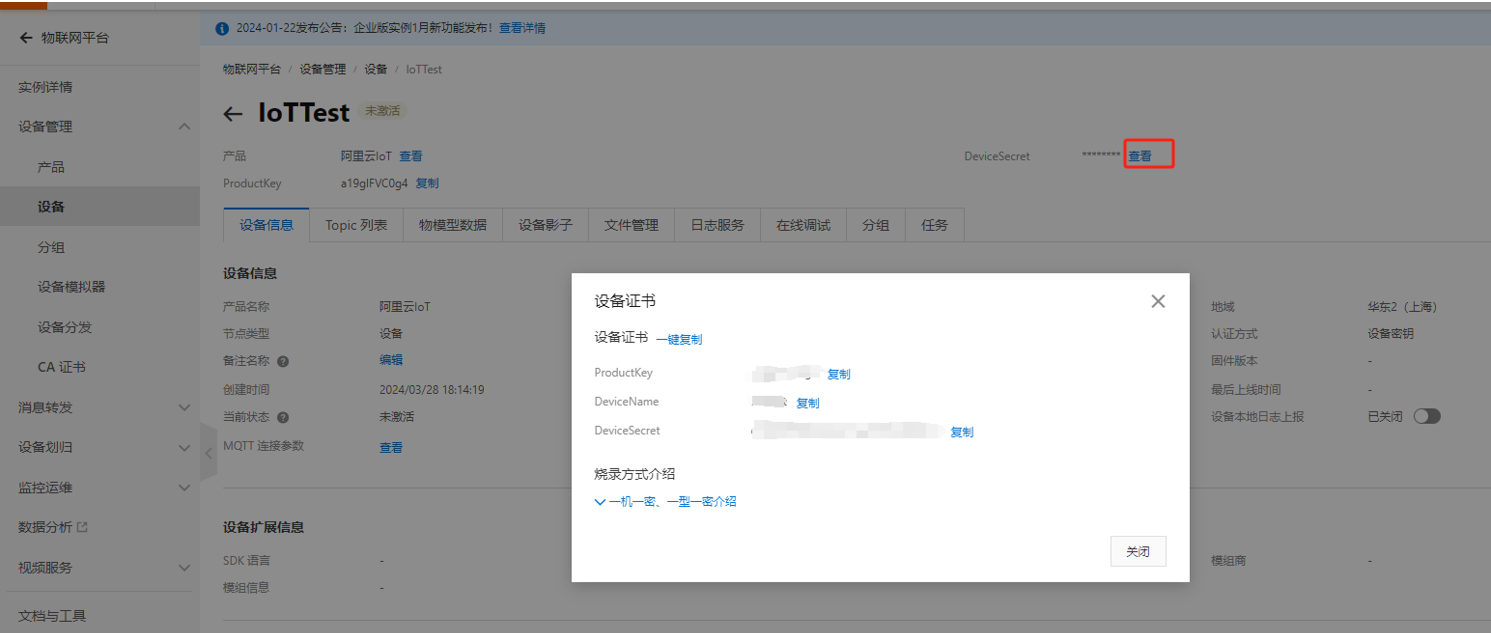Open the 物模型数据 tab
Viewport: 1491px width, 633px height.
click(452, 225)
